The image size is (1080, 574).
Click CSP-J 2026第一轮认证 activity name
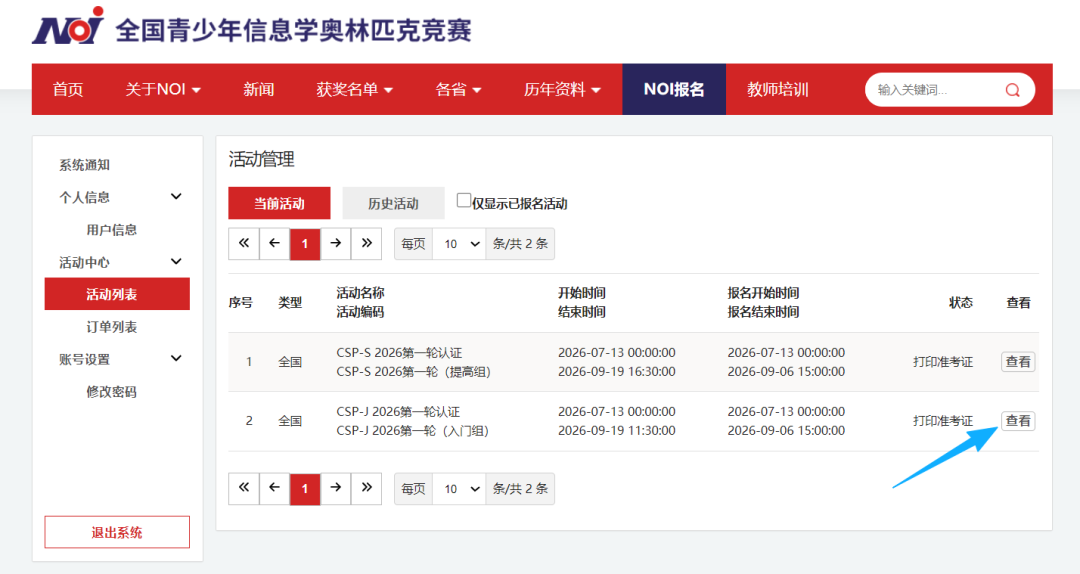coord(398,412)
